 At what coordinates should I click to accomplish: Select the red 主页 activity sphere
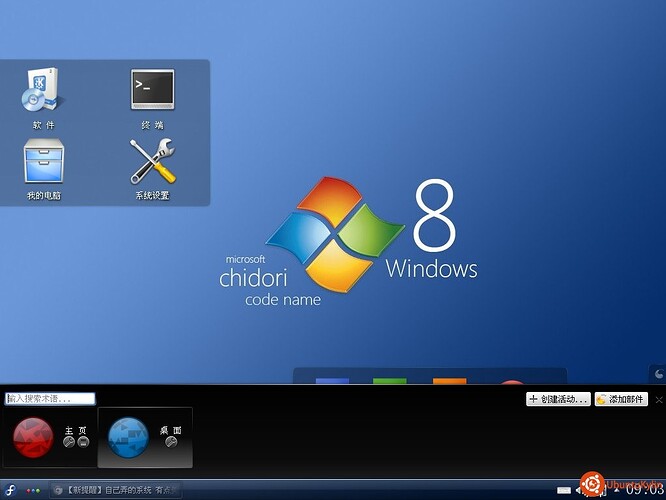33,438
